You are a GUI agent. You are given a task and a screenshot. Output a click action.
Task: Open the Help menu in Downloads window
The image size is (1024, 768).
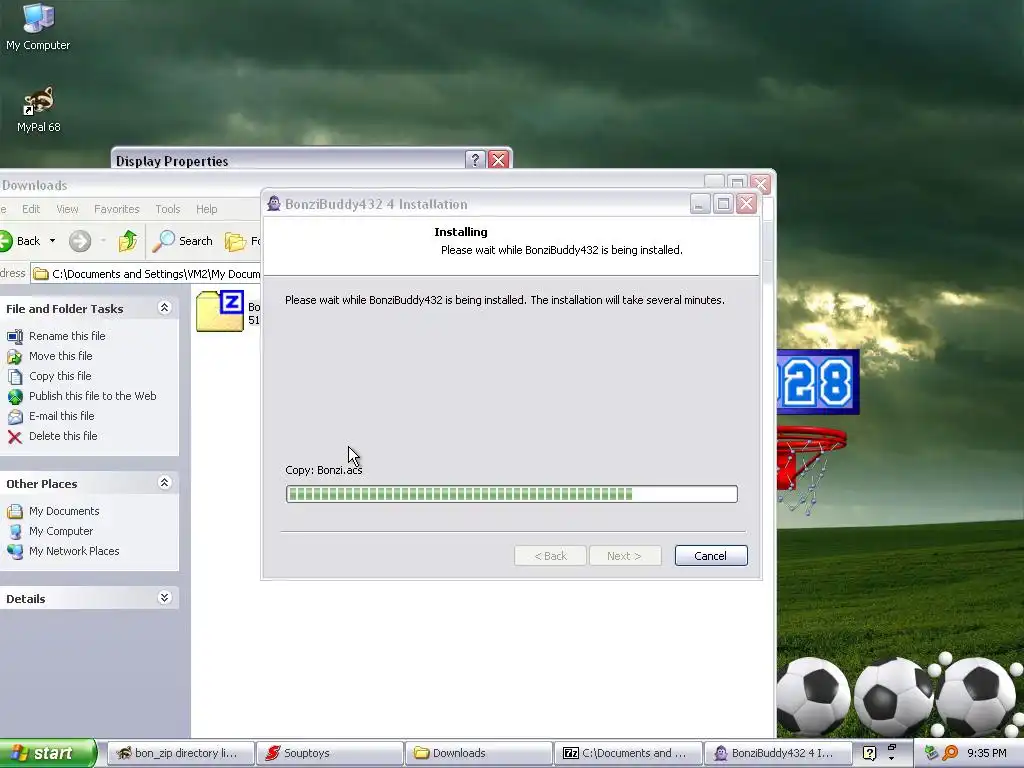(206, 209)
